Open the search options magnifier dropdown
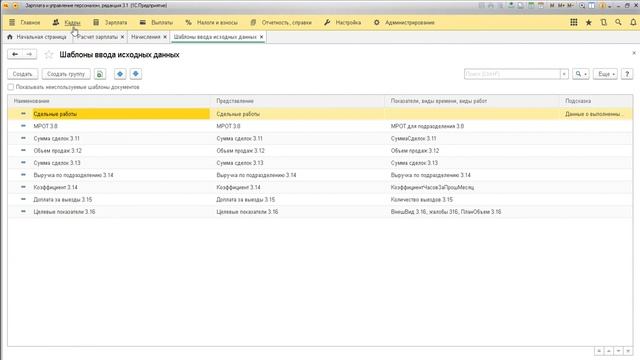This screenshot has height=360, width=640. [580, 74]
